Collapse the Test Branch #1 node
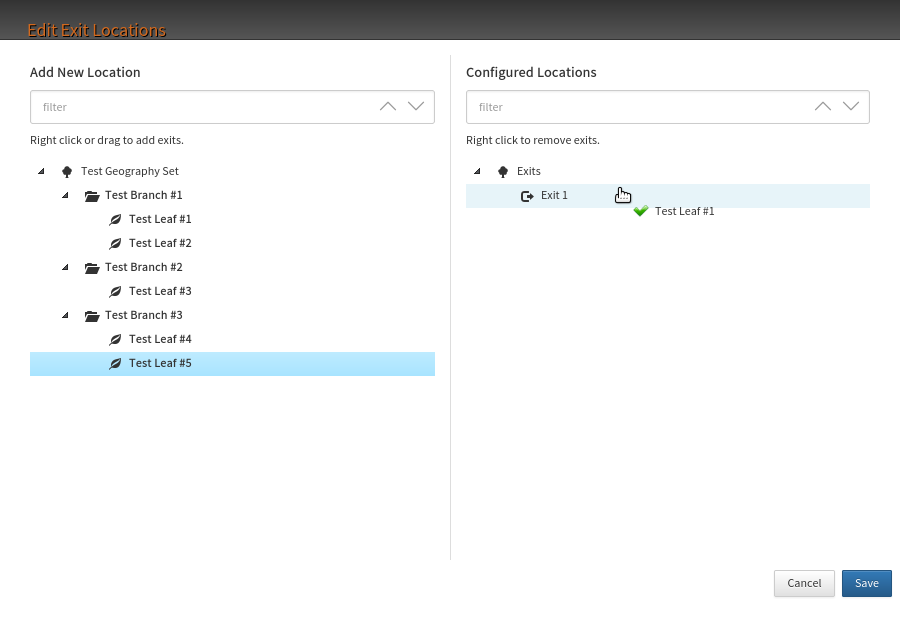This screenshot has height=622, width=900. click(66, 195)
